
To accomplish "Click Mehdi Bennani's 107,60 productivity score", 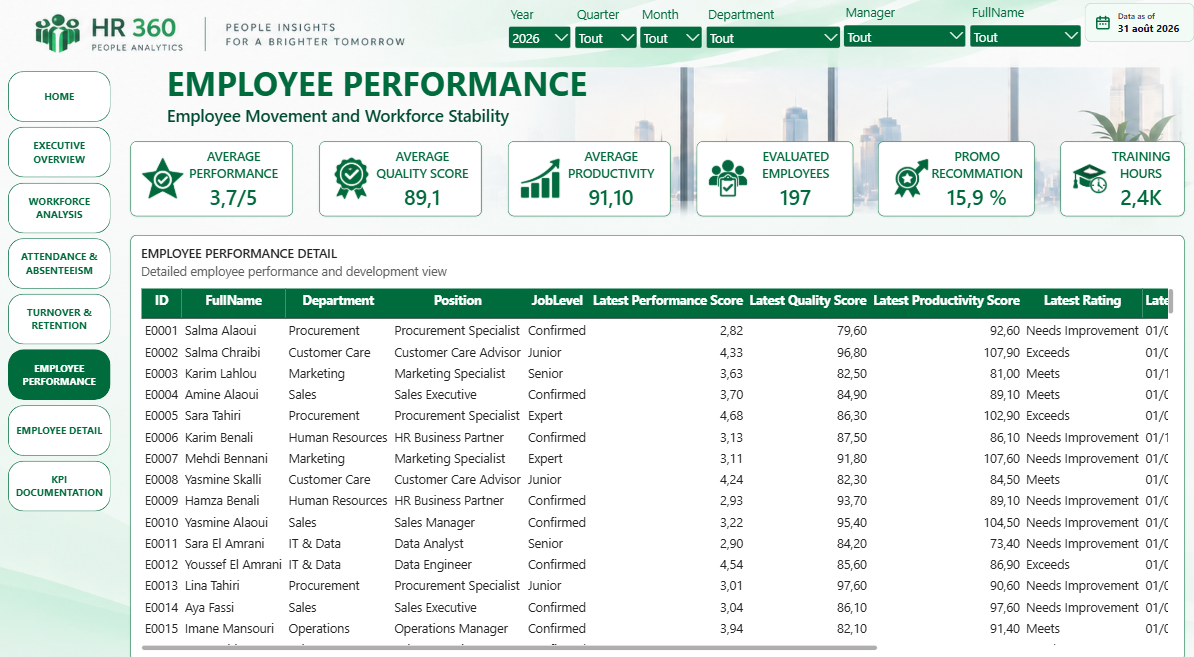I will [x=1001, y=458].
